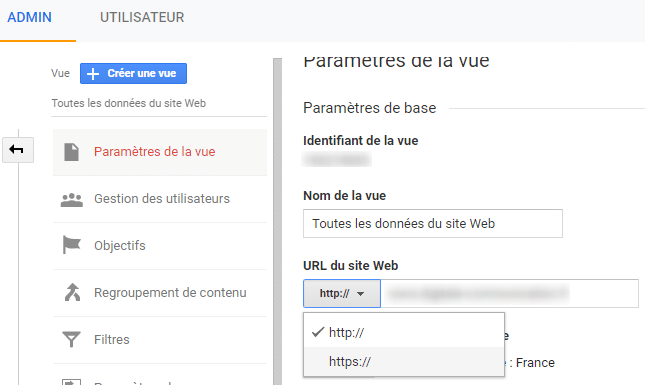Click the Identifiant de la vue label
Viewport: 645px width, 385px height.
click(361, 141)
